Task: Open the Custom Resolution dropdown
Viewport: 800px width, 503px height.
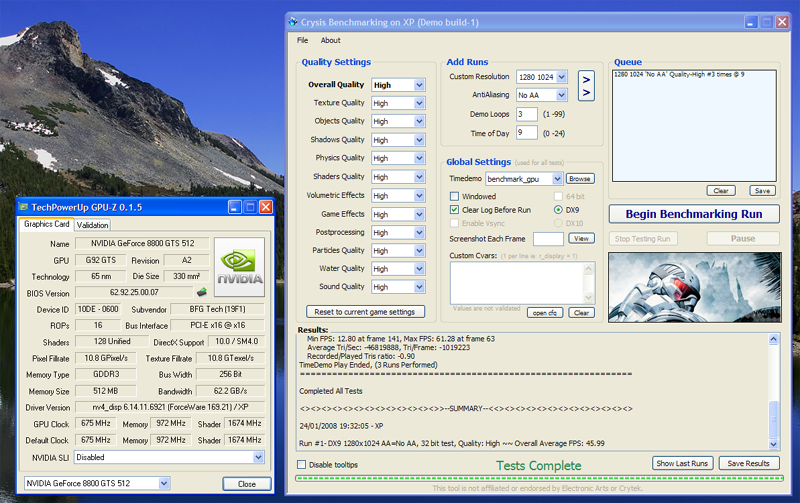Action: [561, 77]
